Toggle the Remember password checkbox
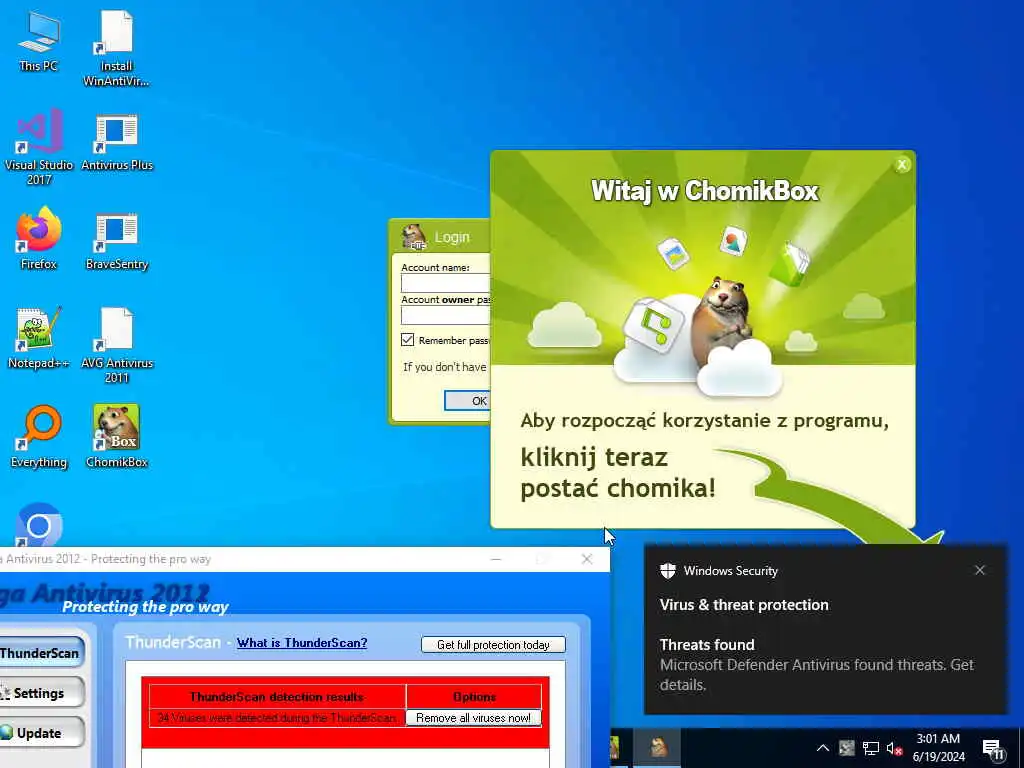 408,340
